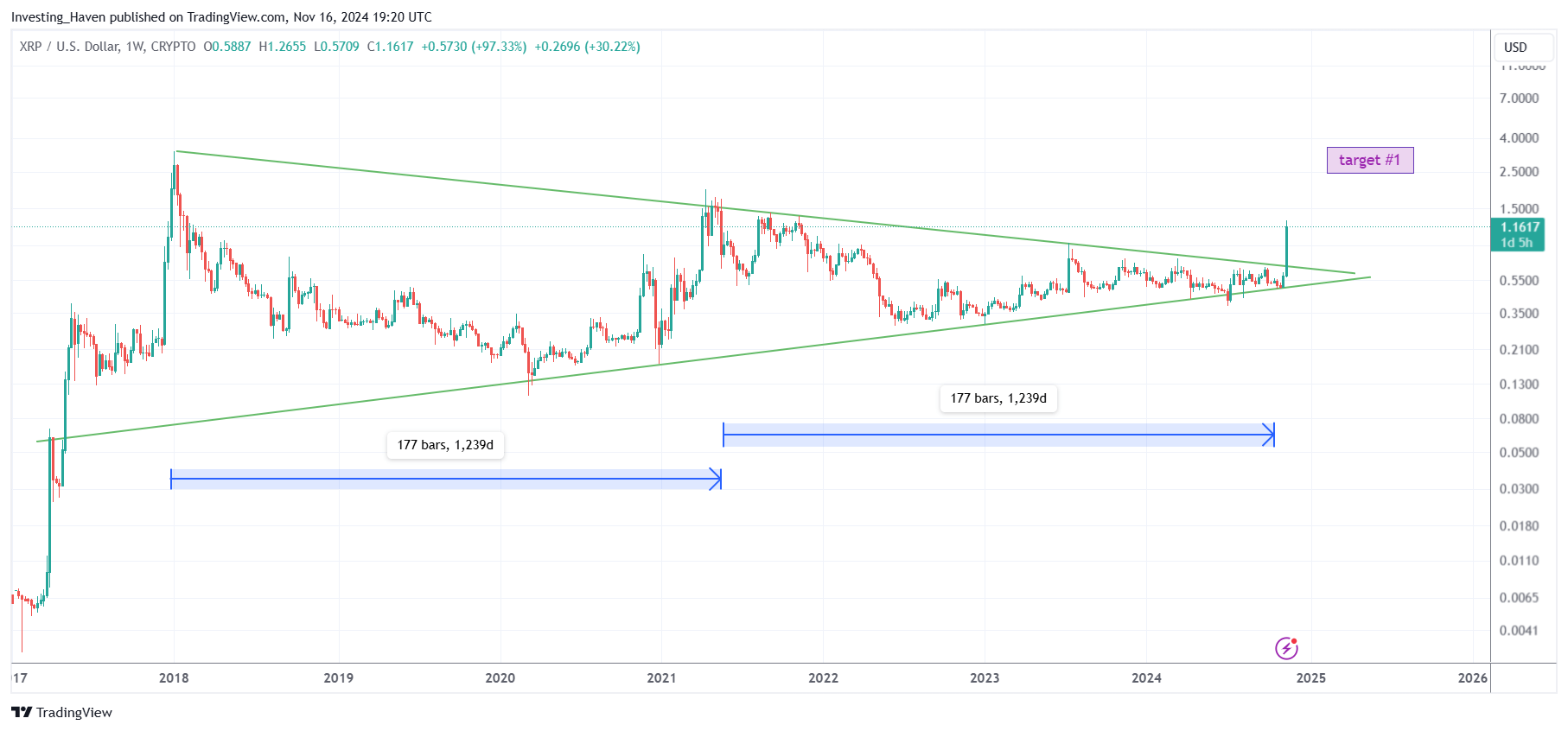The width and height of the screenshot is (1568, 731).
Task: Click the 7.0000 price axis label
Action: (x=1520, y=99)
